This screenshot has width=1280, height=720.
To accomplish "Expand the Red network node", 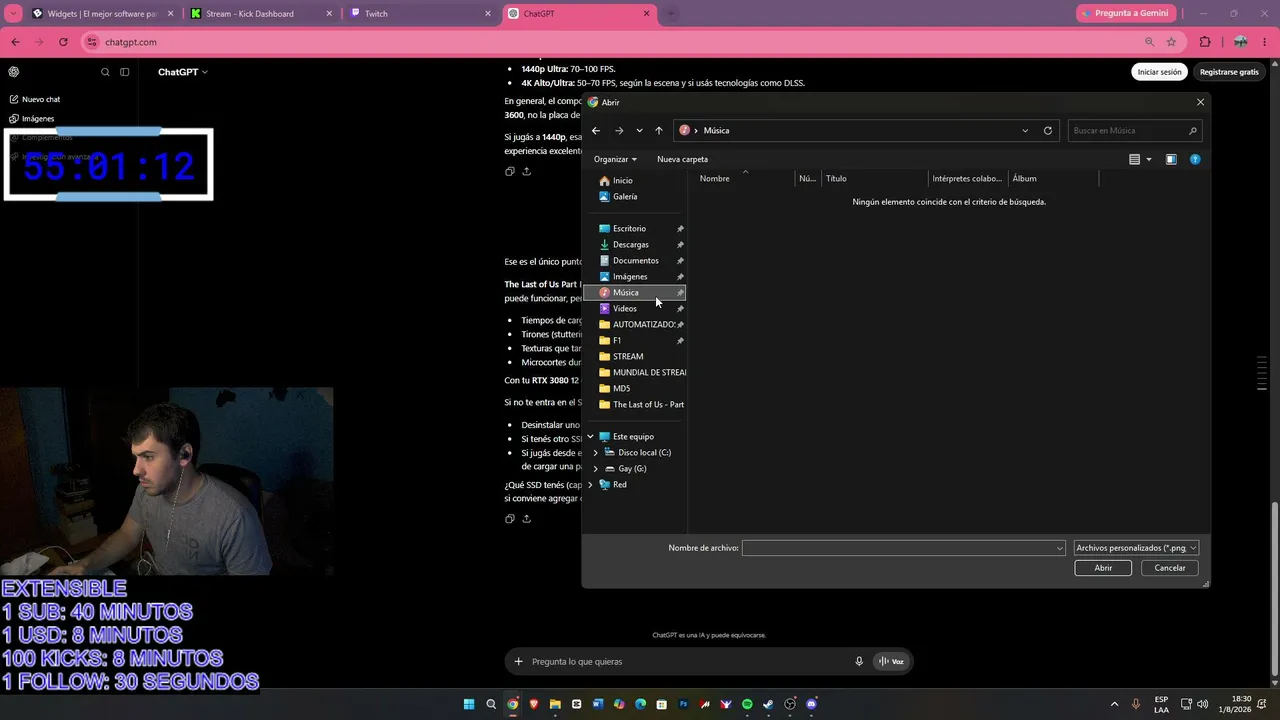I will pyautogui.click(x=590, y=485).
